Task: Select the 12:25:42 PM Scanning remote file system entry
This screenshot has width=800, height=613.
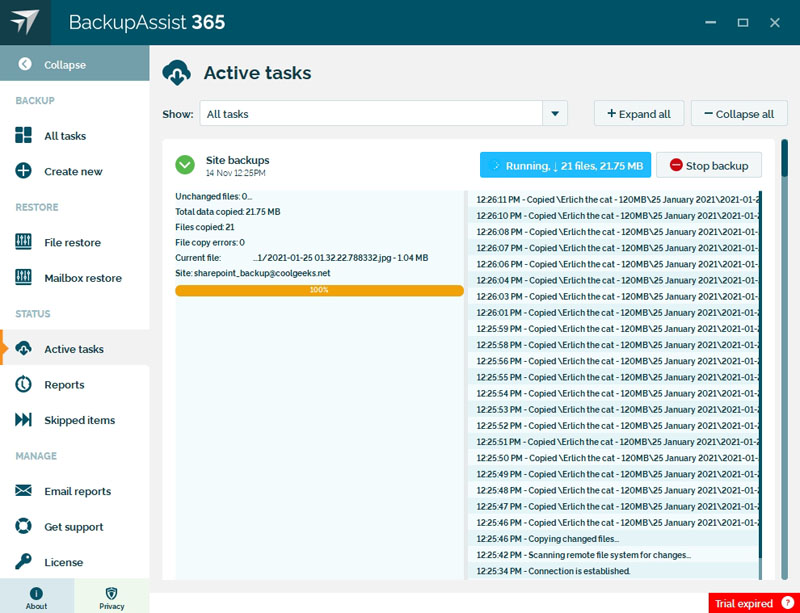Action: point(613,555)
